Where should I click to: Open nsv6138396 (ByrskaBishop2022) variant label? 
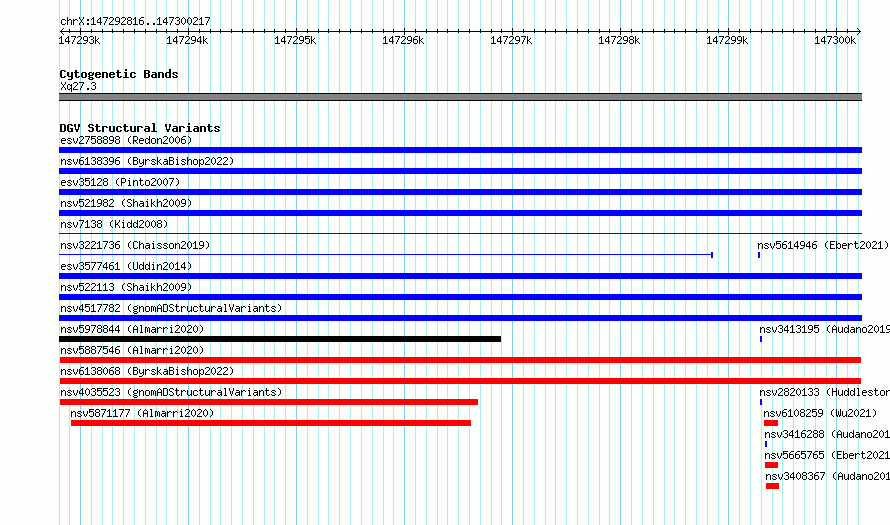(147, 161)
